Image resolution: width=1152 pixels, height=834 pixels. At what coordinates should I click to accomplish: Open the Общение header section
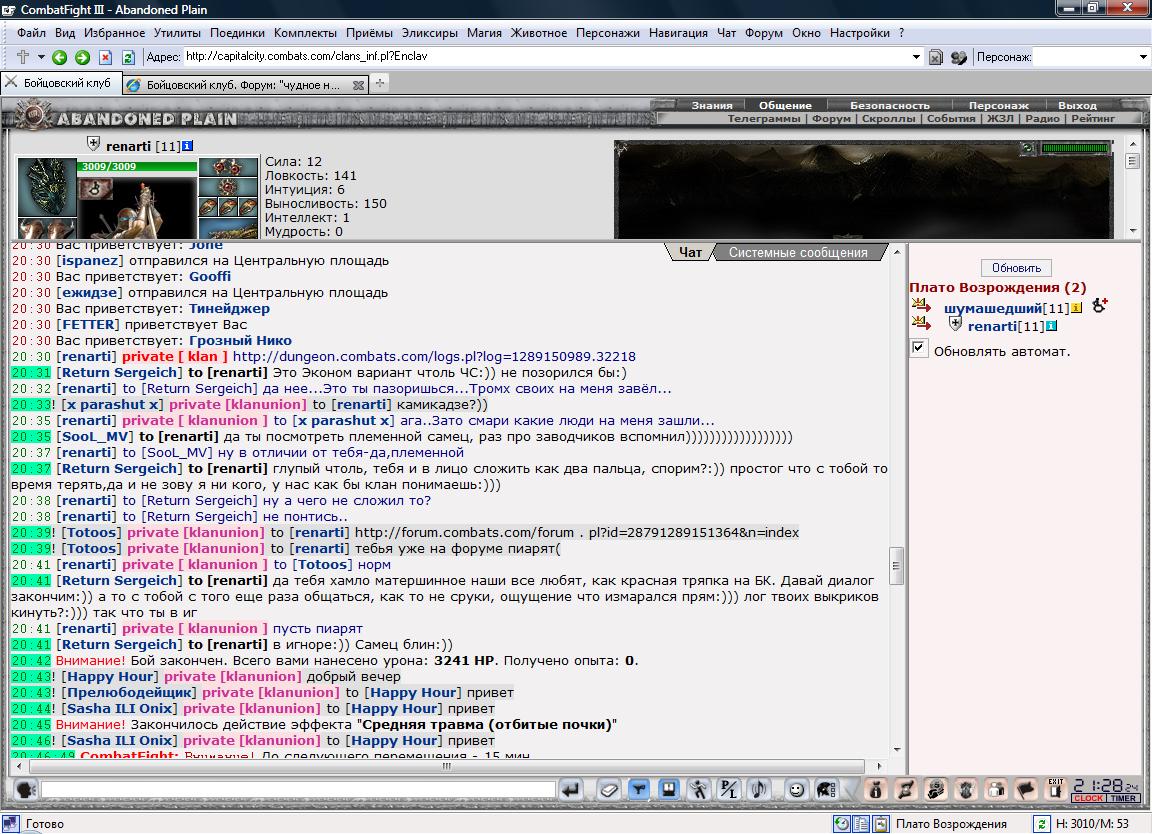coord(785,105)
